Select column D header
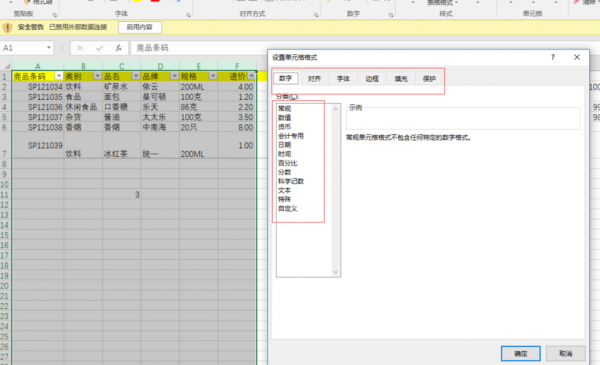The image size is (600, 365). point(160,66)
